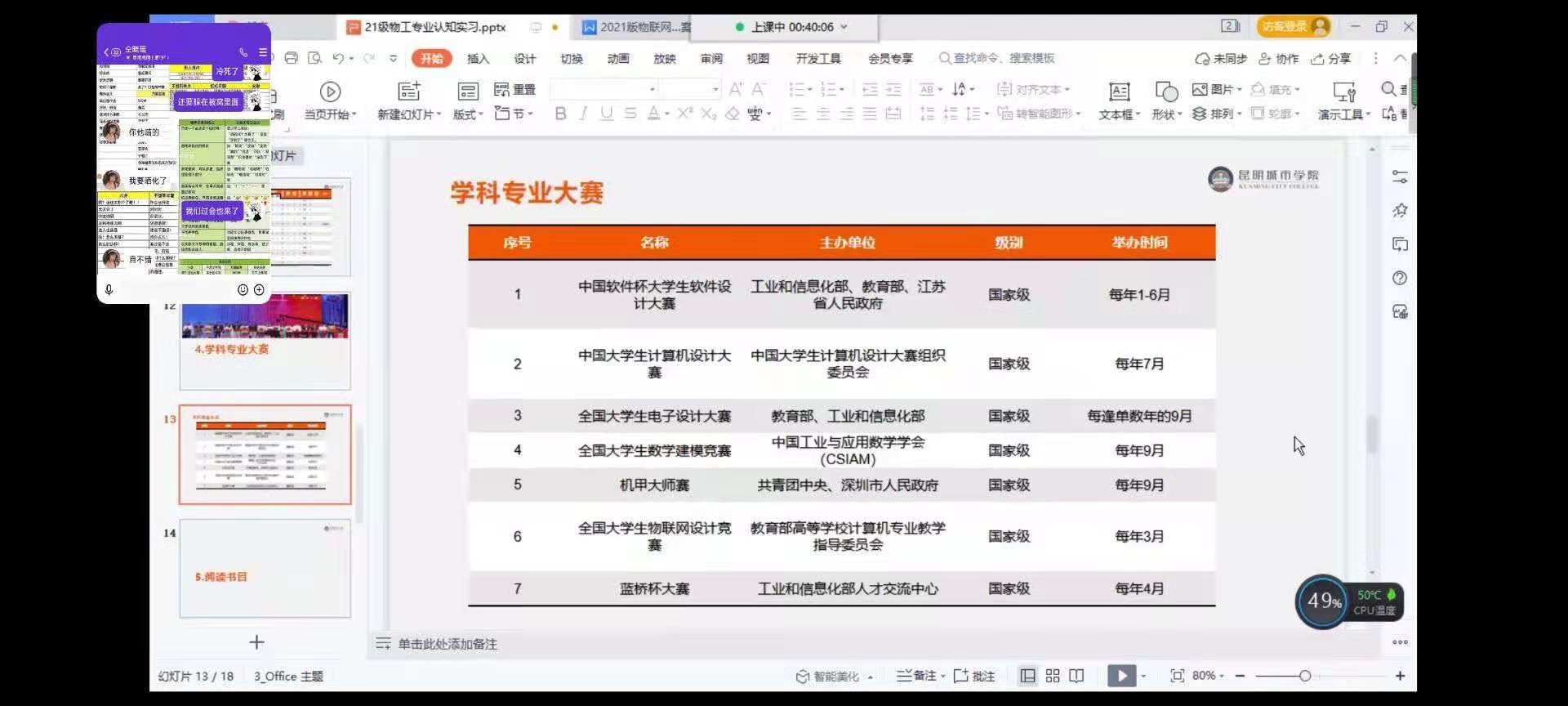Click the 协作 collaborate button
1568x706 pixels.
[1278, 58]
